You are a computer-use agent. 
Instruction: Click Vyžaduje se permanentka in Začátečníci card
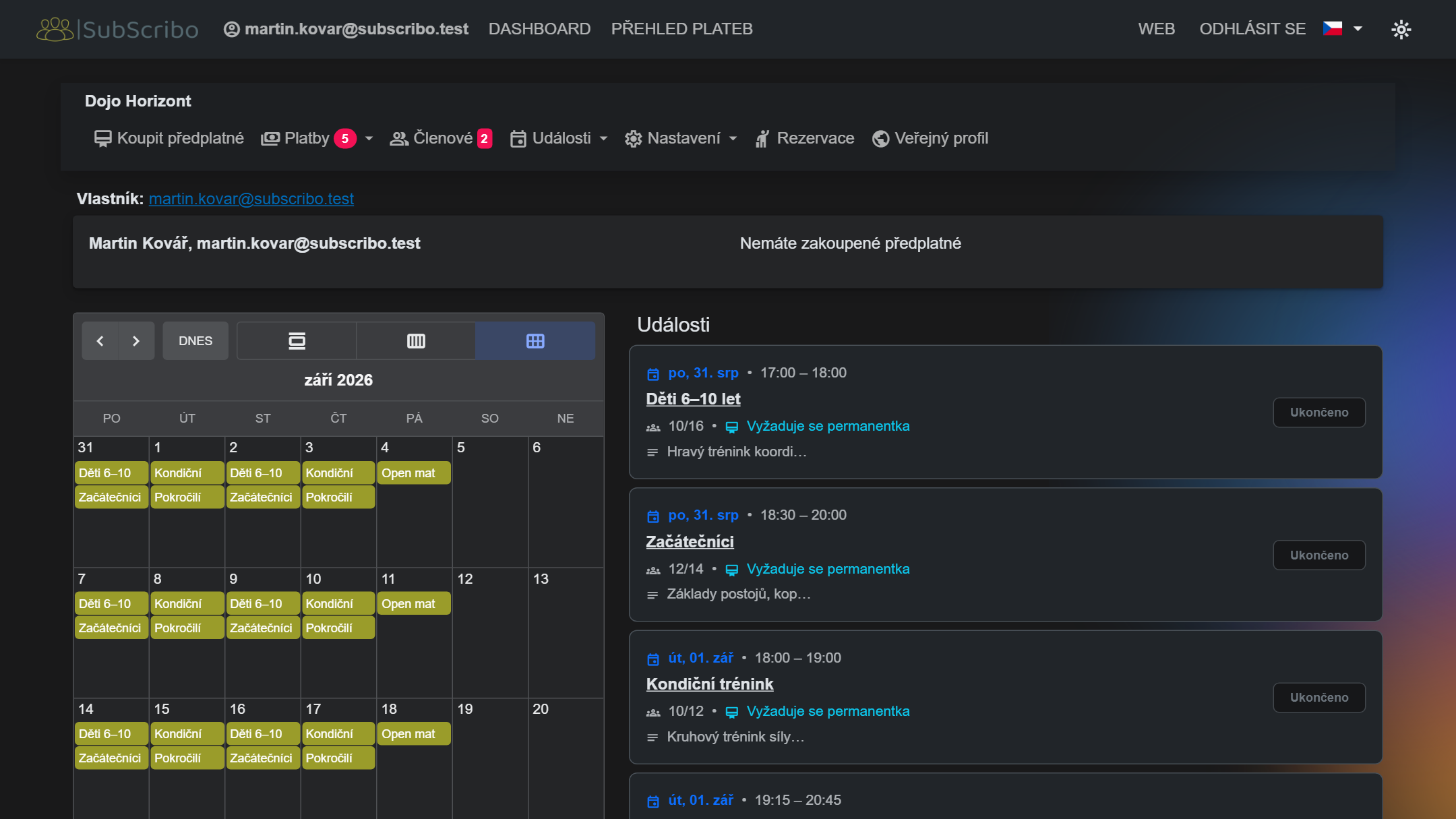tap(828, 569)
